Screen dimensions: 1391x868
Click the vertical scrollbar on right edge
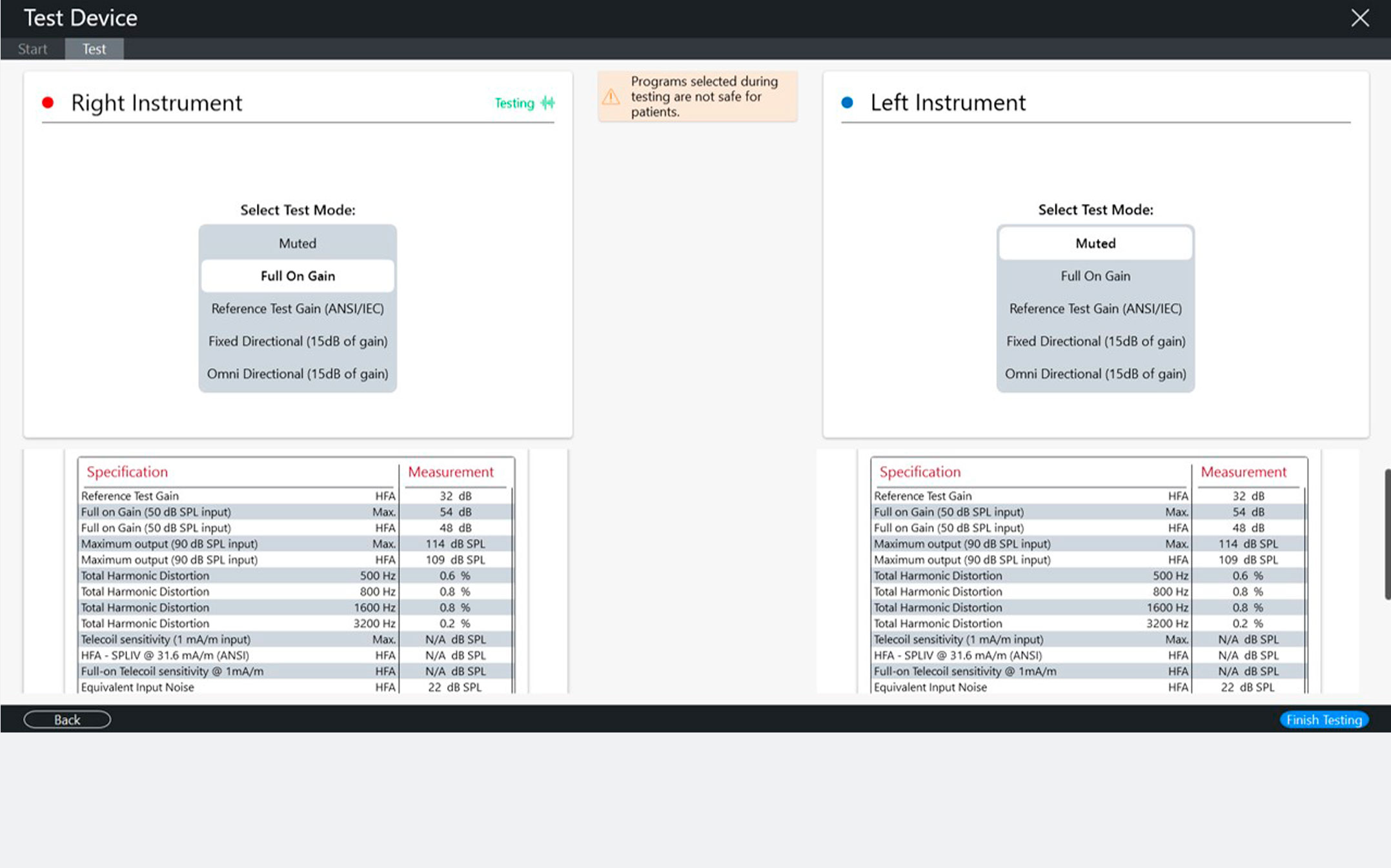pyautogui.click(x=1387, y=534)
